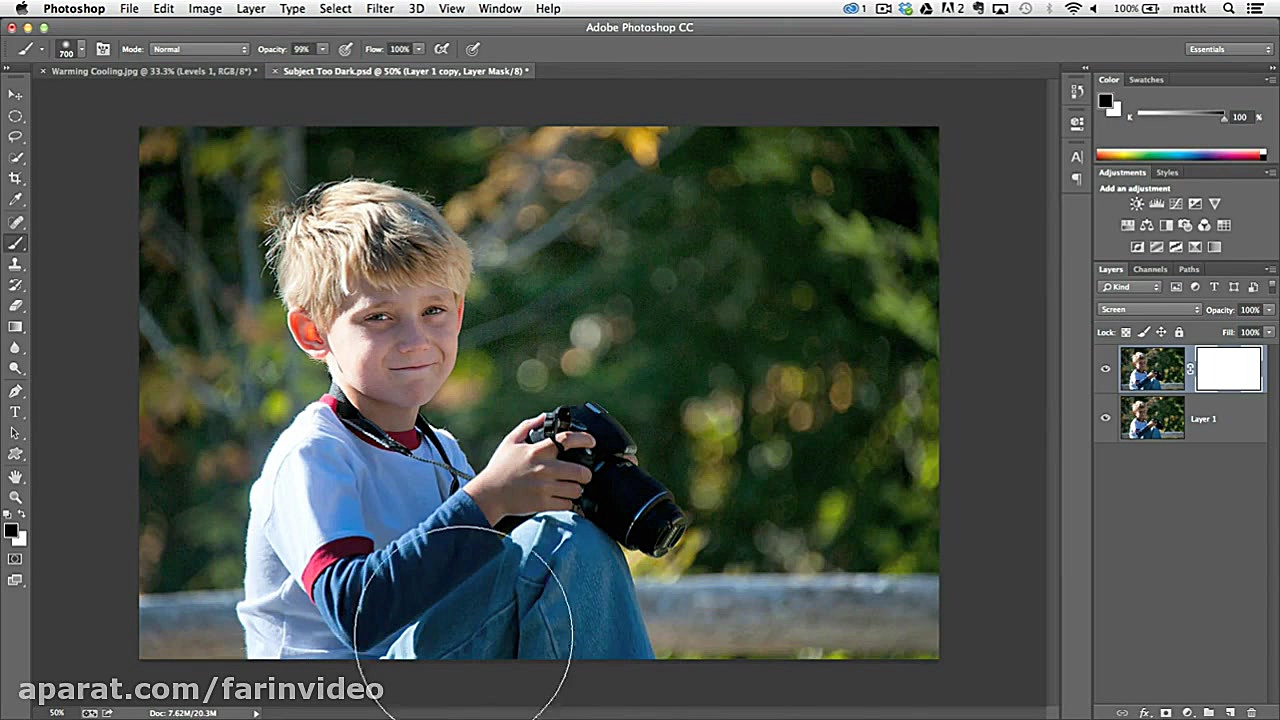Open the Screen blend mode dropdown
The width and height of the screenshot is (1280, 720).
[1149, 310]
